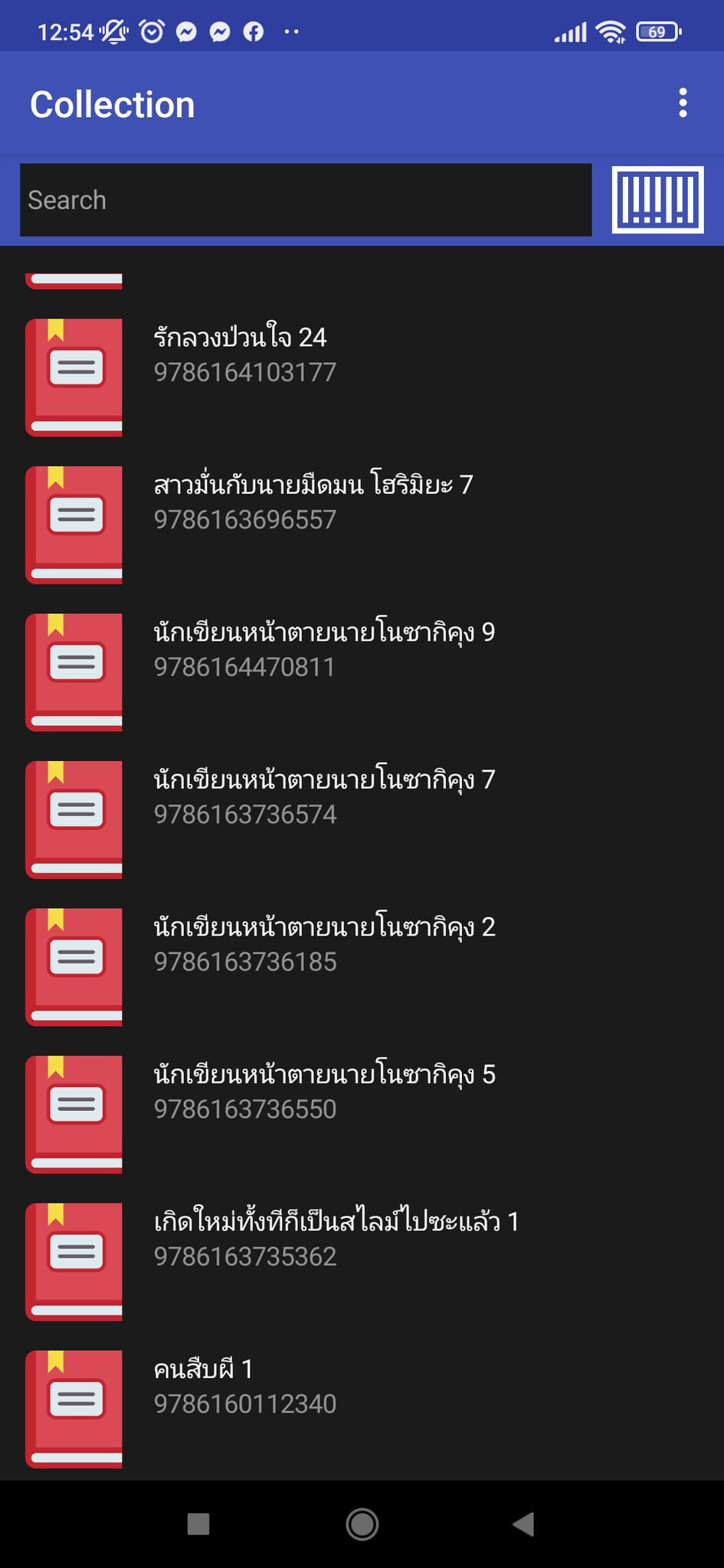Tap the recent apps square button
This screenshot has width=724, height=1568.
coord(198,1524)
